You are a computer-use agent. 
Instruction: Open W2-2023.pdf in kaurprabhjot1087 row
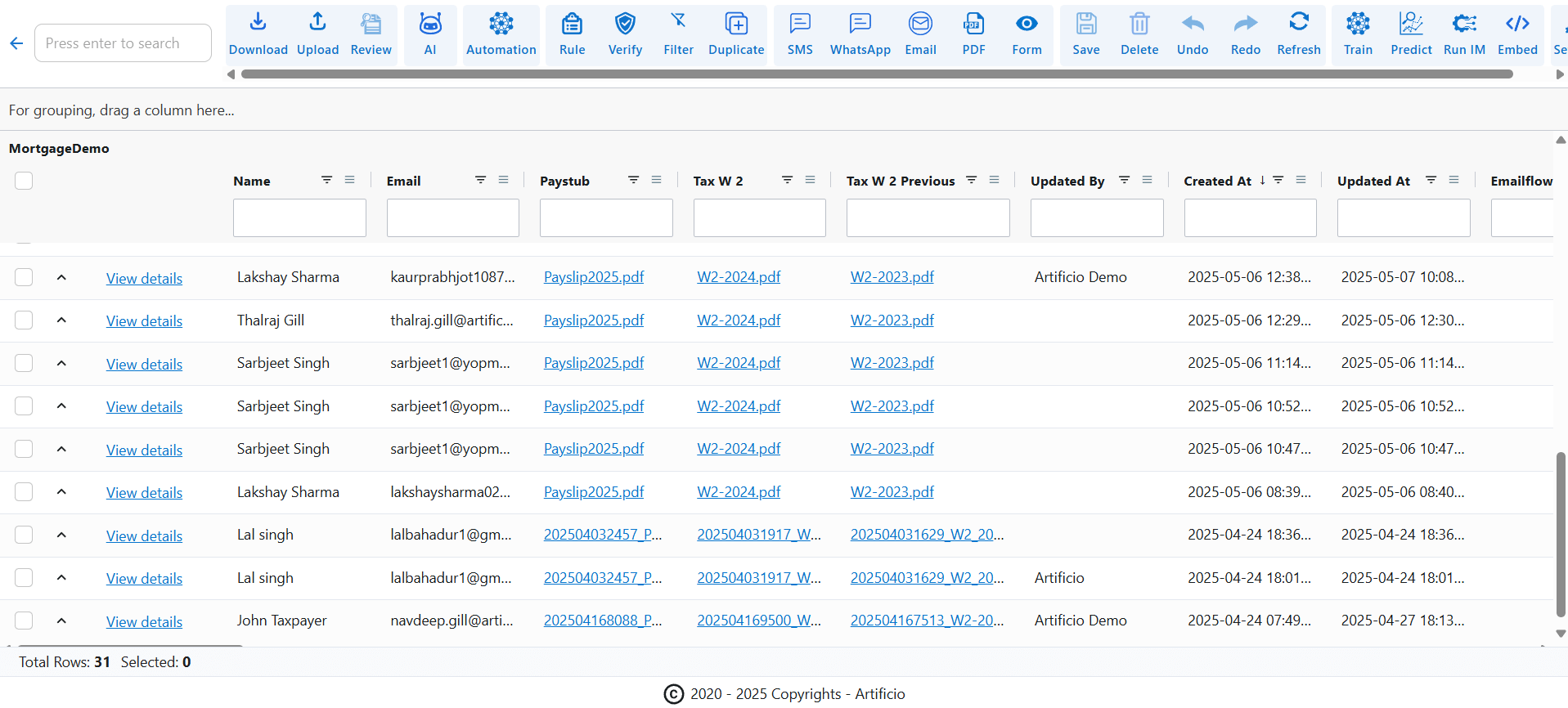[892, 277]
